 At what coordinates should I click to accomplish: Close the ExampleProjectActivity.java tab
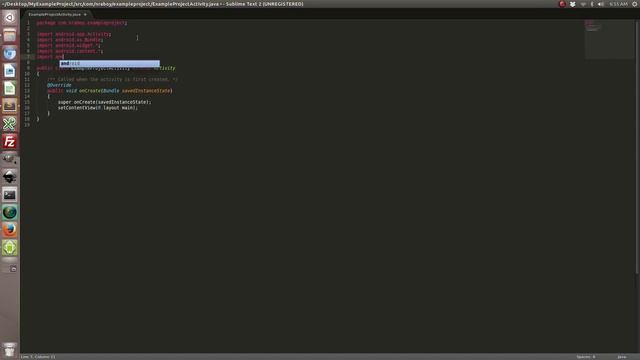85,14
